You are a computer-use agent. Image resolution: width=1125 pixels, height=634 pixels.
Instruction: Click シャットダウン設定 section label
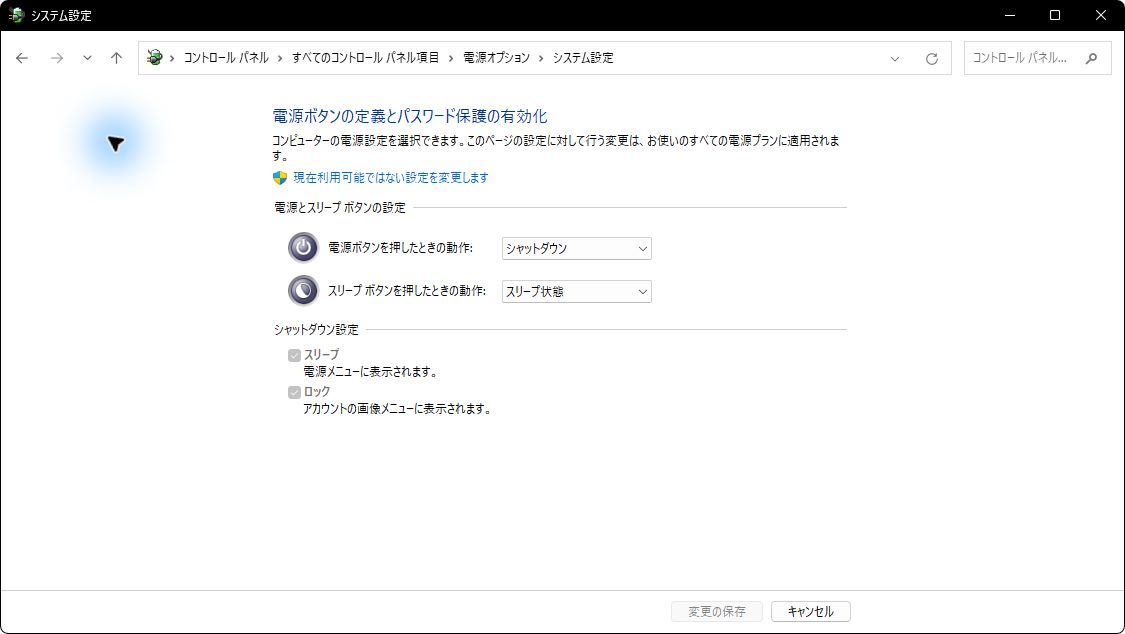[x=316, y=329]
